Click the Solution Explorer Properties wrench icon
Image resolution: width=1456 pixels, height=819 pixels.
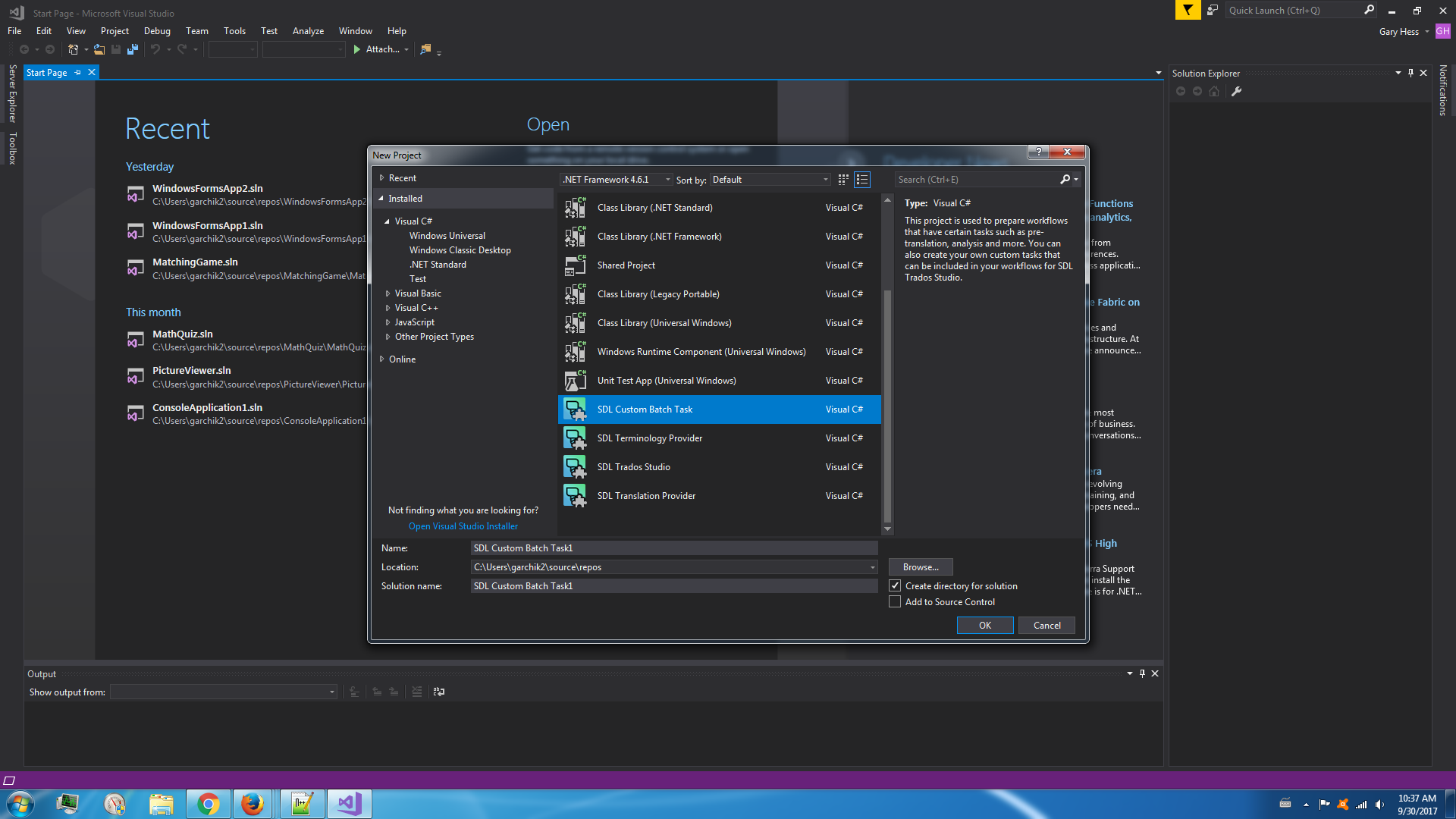[1236, 92]
